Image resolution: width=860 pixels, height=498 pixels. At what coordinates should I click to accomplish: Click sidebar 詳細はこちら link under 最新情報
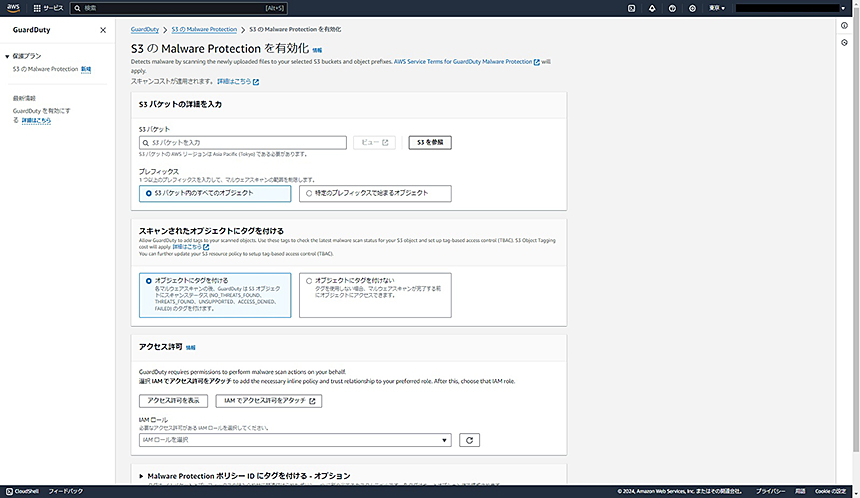pyautogui.click(x=36, y=120)
